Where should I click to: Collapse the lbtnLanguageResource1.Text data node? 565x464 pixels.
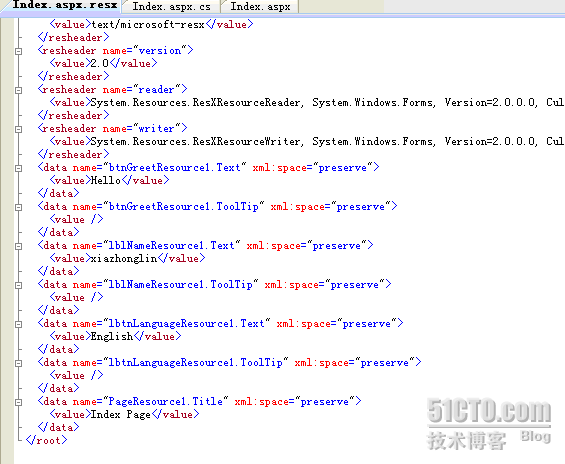18,324
